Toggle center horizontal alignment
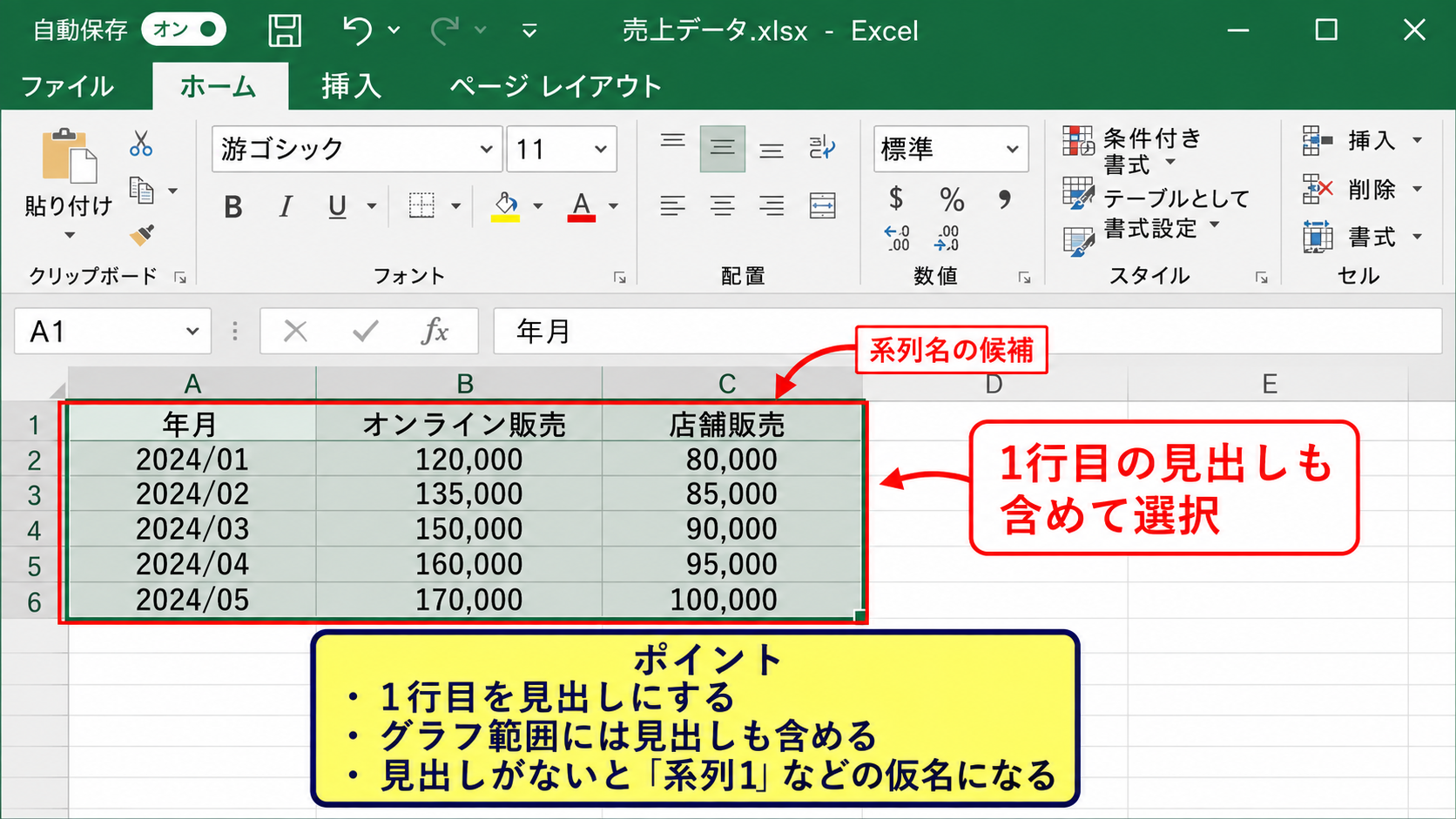 point(722,206)
